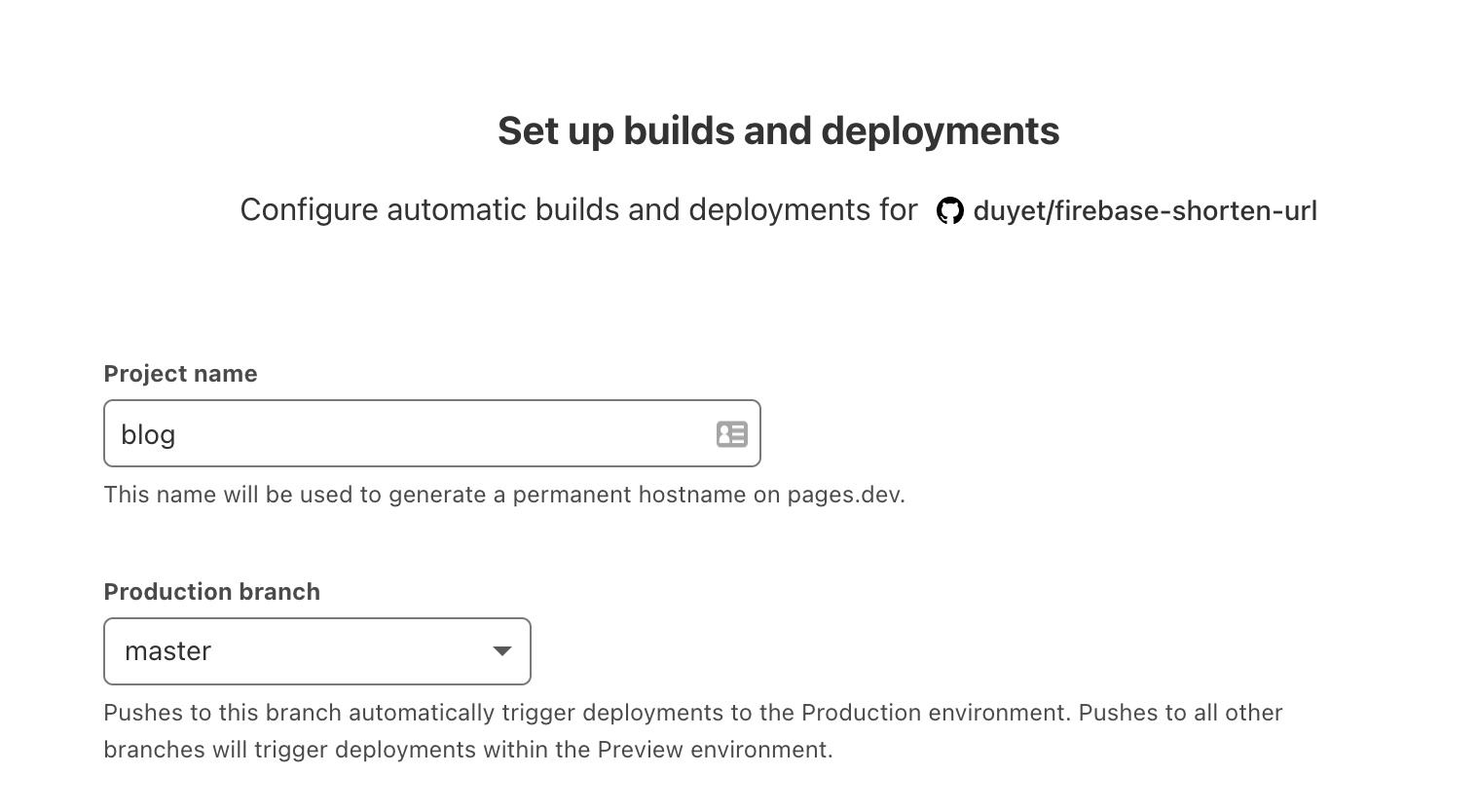Screen dimensions: 1478x812
Task: Open the Production branch select box
Action: pos(316,651)
